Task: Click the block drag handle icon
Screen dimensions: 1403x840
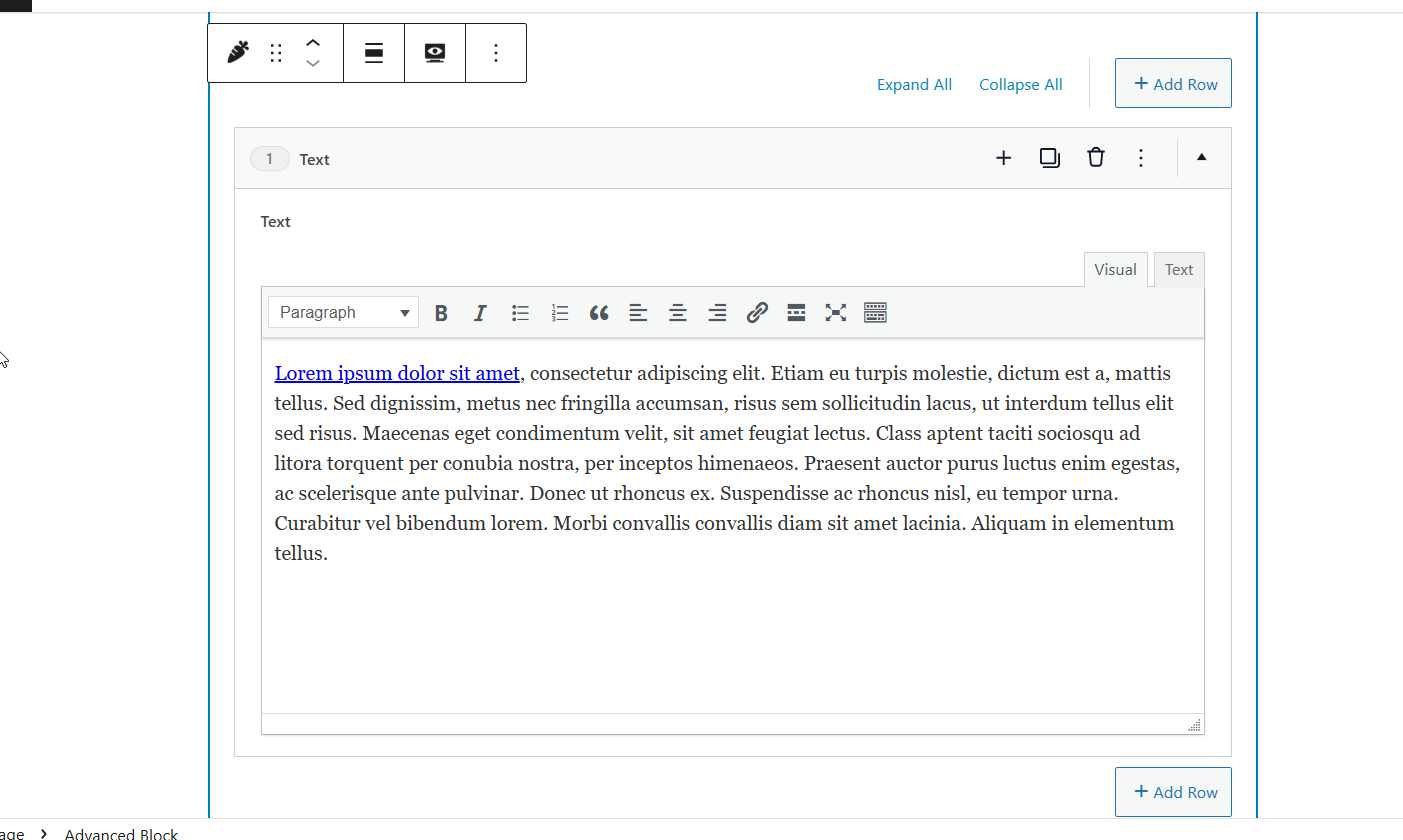Action: (x=276, y=53)
